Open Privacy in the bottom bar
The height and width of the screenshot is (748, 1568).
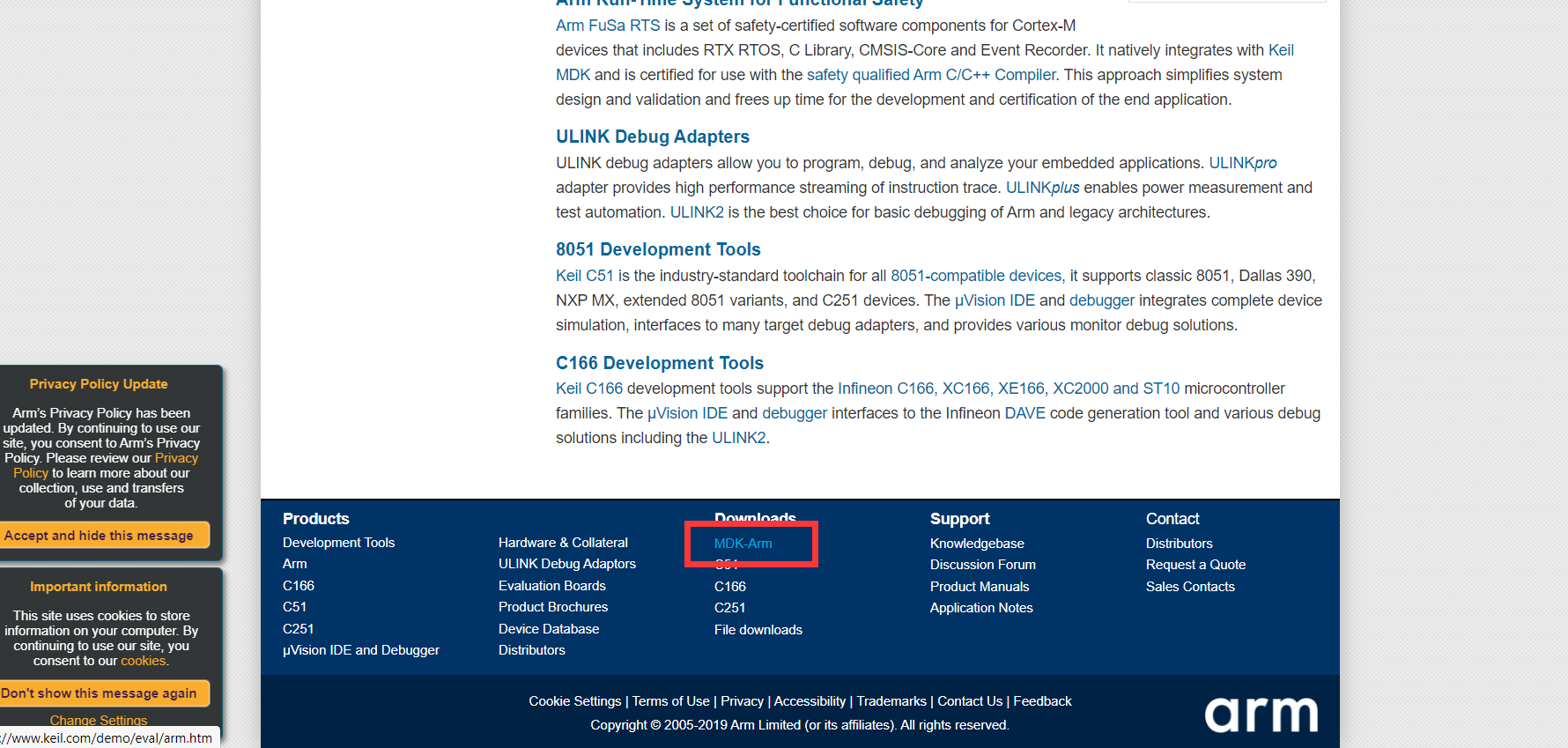[x=742, y=701]
